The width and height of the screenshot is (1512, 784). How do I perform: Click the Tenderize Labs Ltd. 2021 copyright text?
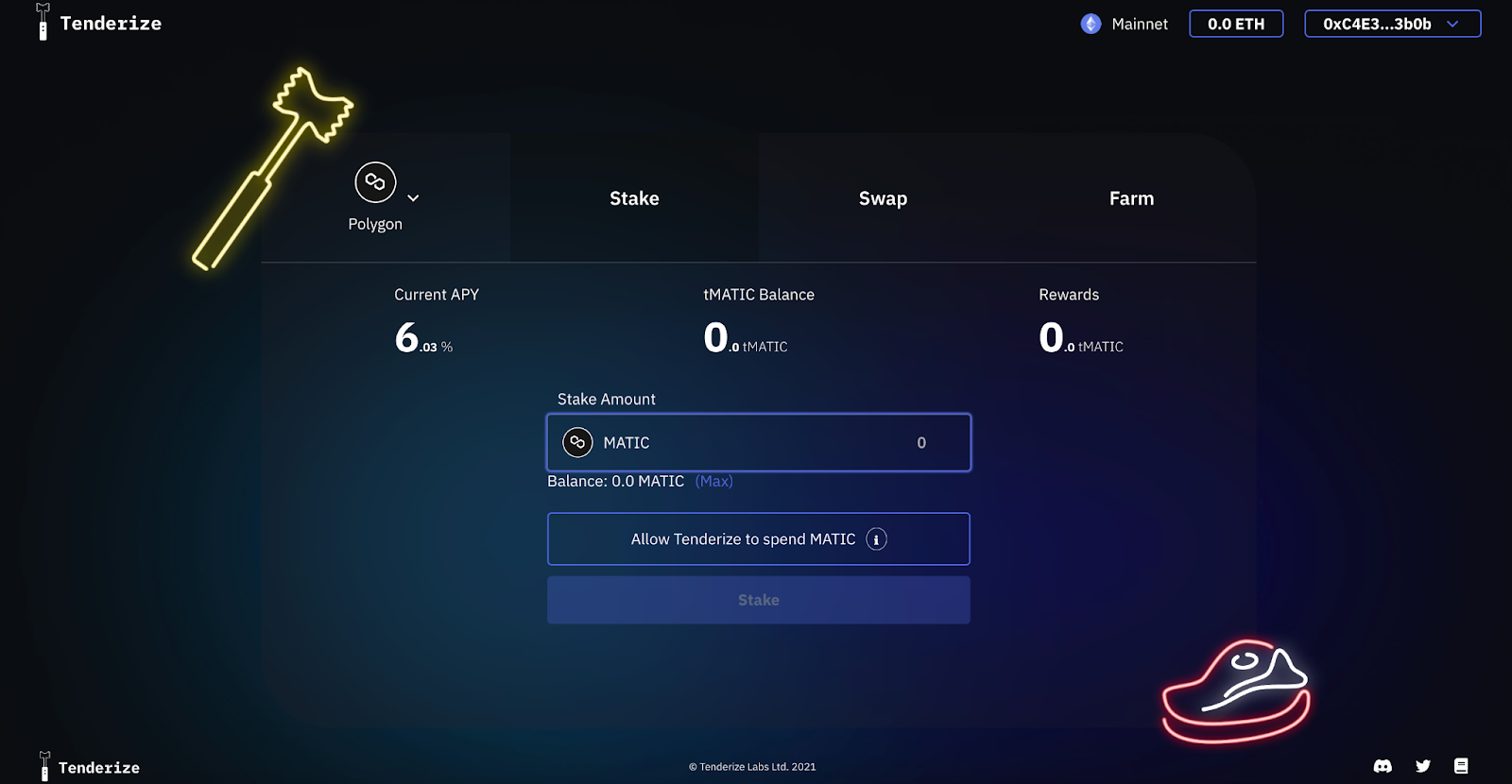click(752, 767)
